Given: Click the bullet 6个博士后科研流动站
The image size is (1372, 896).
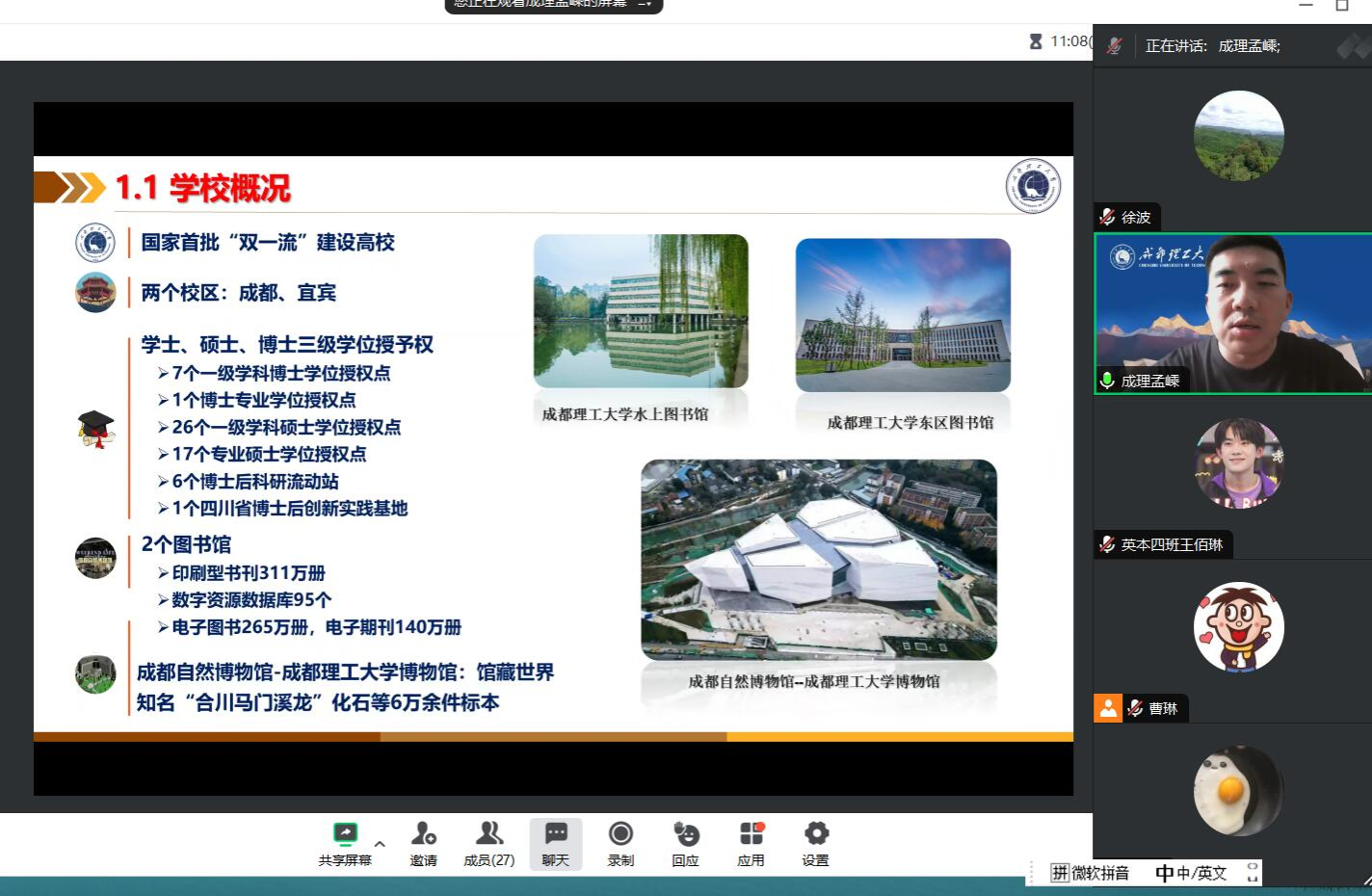Looking at the screenshot, I should coord(248,481).
